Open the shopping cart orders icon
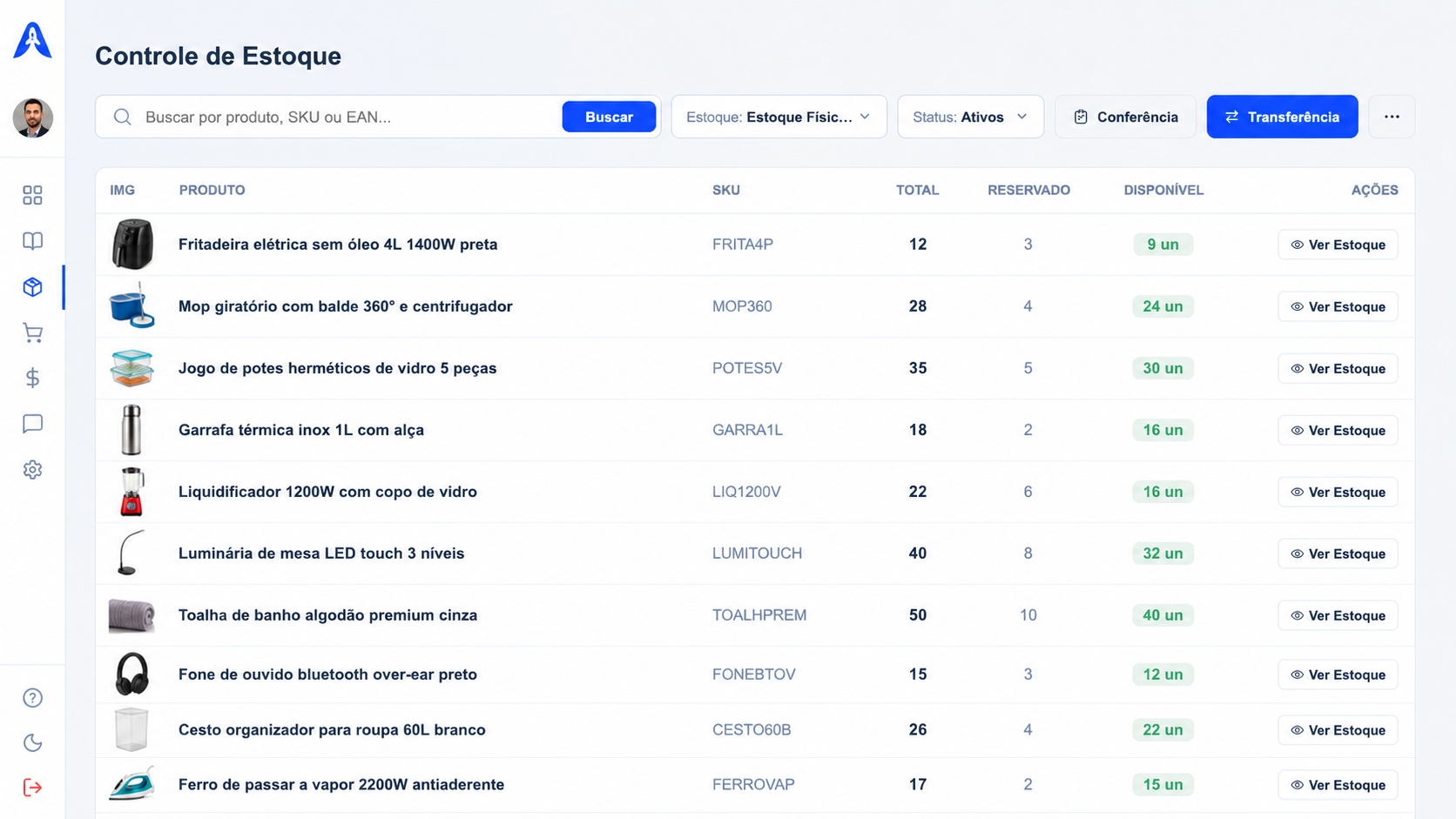Screen dimensions: 1456x819 coord(32,332)
